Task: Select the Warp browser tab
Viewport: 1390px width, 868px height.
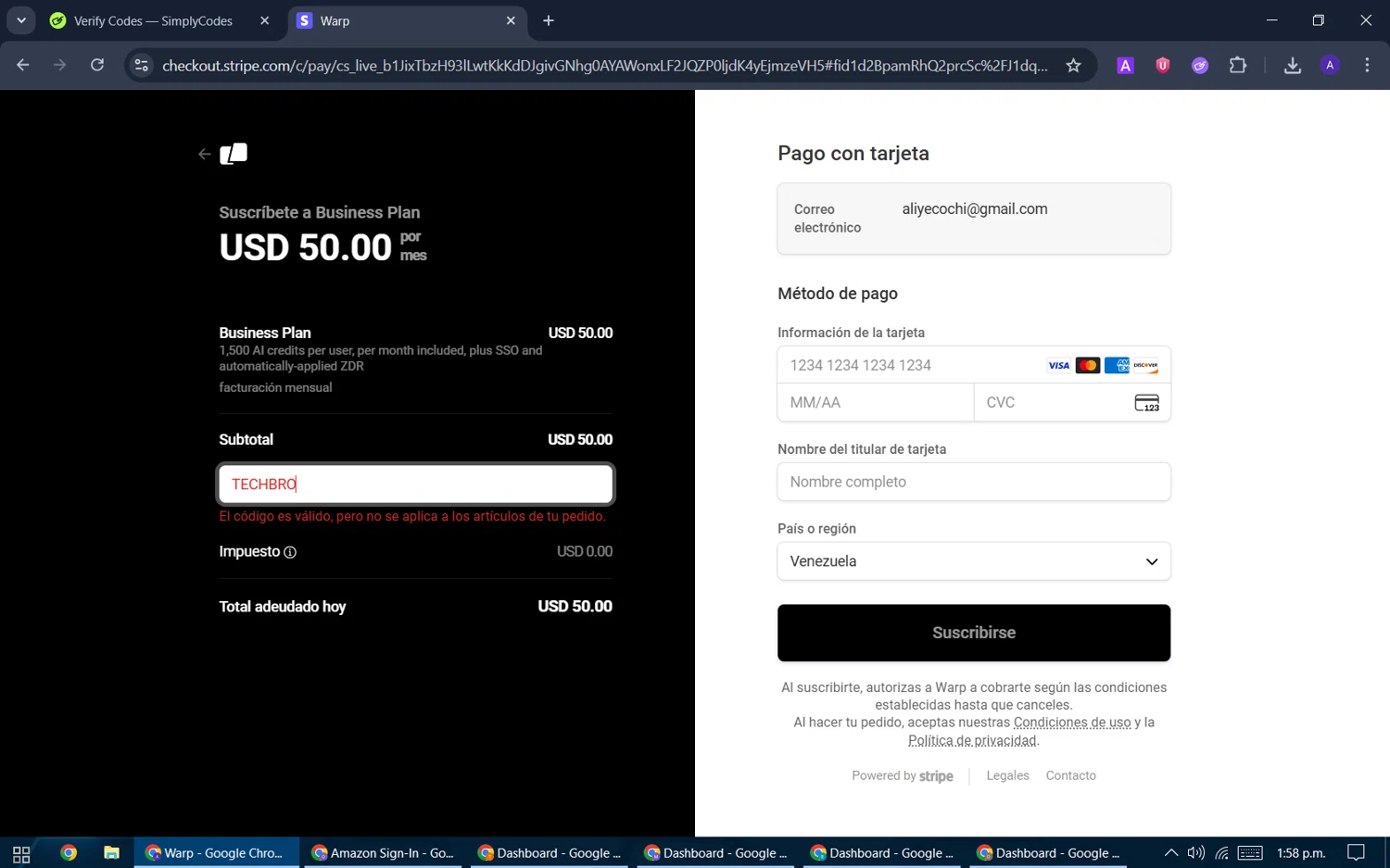Action: tap(408, 20)
